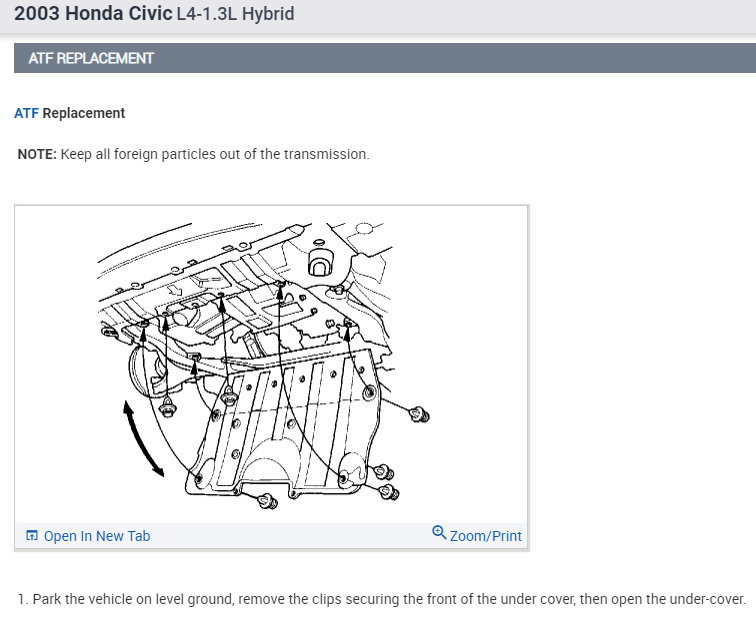Click the Open In New Tab window icon
This screenshot has height=638, width=756.
coord(32,535)
